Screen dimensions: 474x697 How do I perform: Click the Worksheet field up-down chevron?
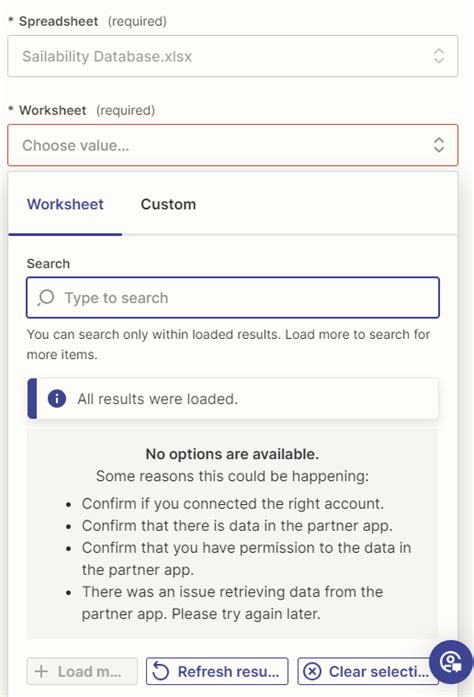[439, 145]
